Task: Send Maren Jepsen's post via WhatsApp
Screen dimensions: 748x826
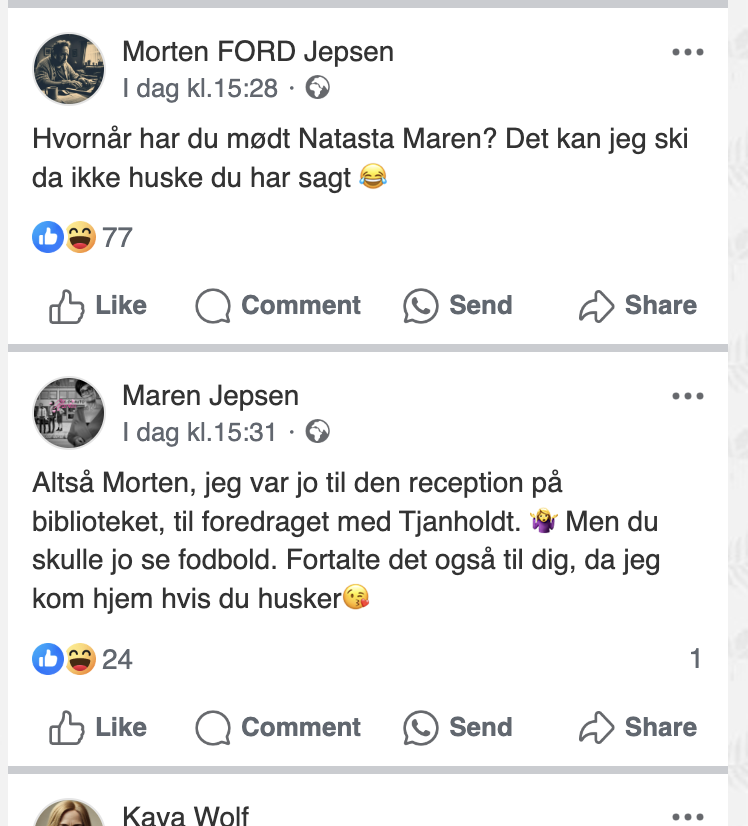Action: (x=458, y=728)
